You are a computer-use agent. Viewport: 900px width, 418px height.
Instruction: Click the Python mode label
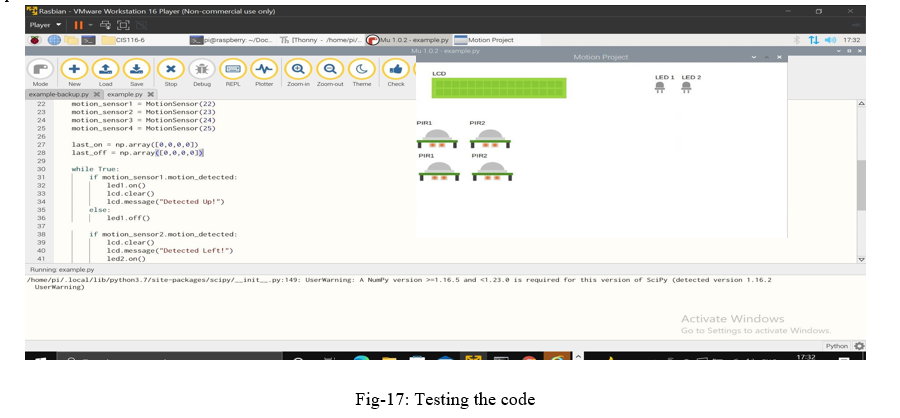836,346
